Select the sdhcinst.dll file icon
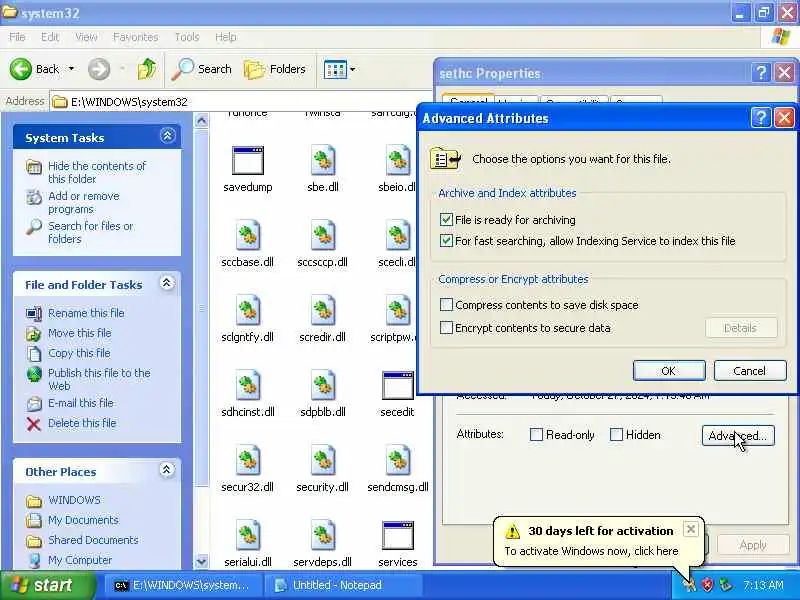800x600 pixels. coord(248,385)
